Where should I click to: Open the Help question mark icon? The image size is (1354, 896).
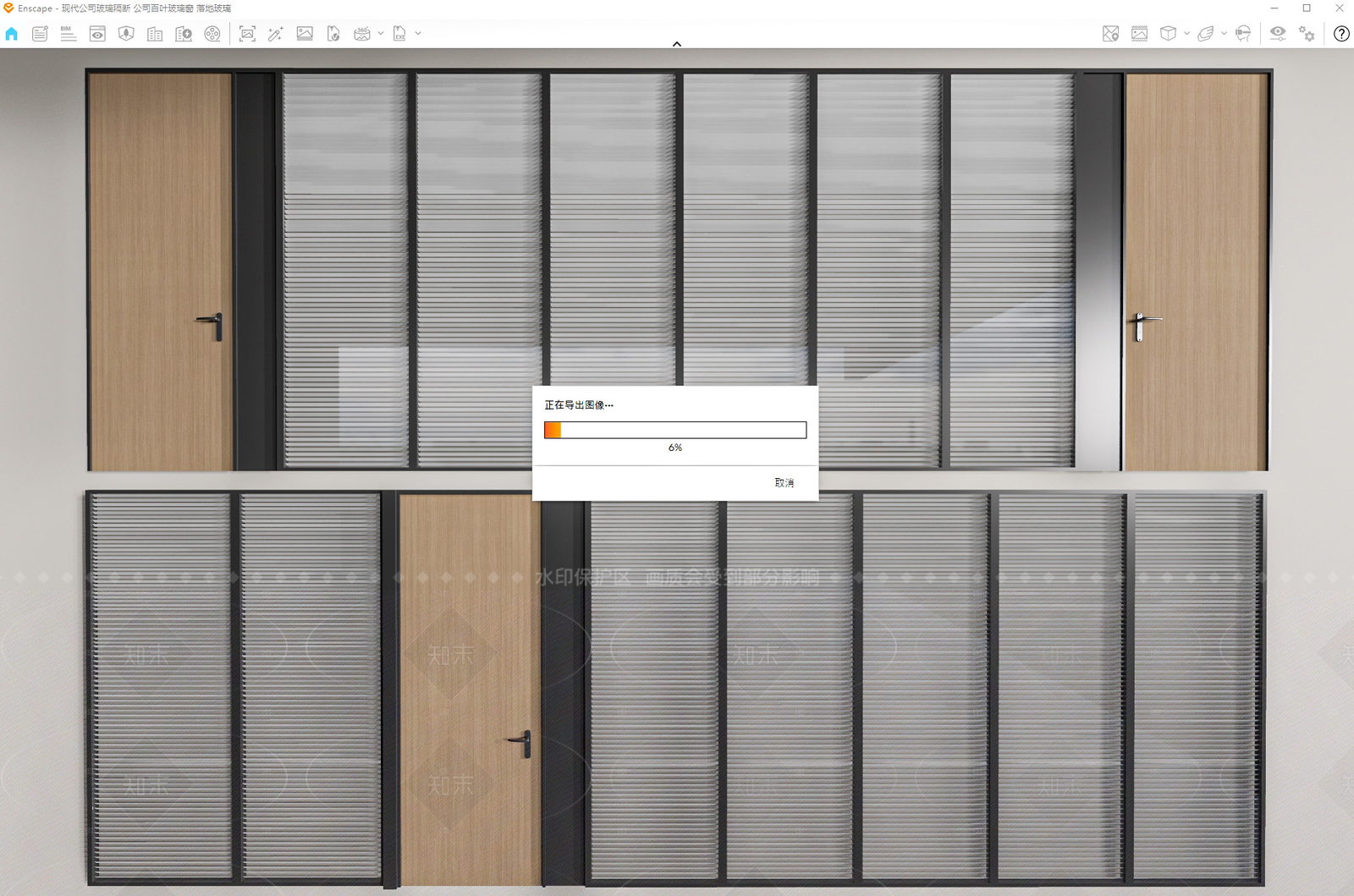tap(1341, 34)
